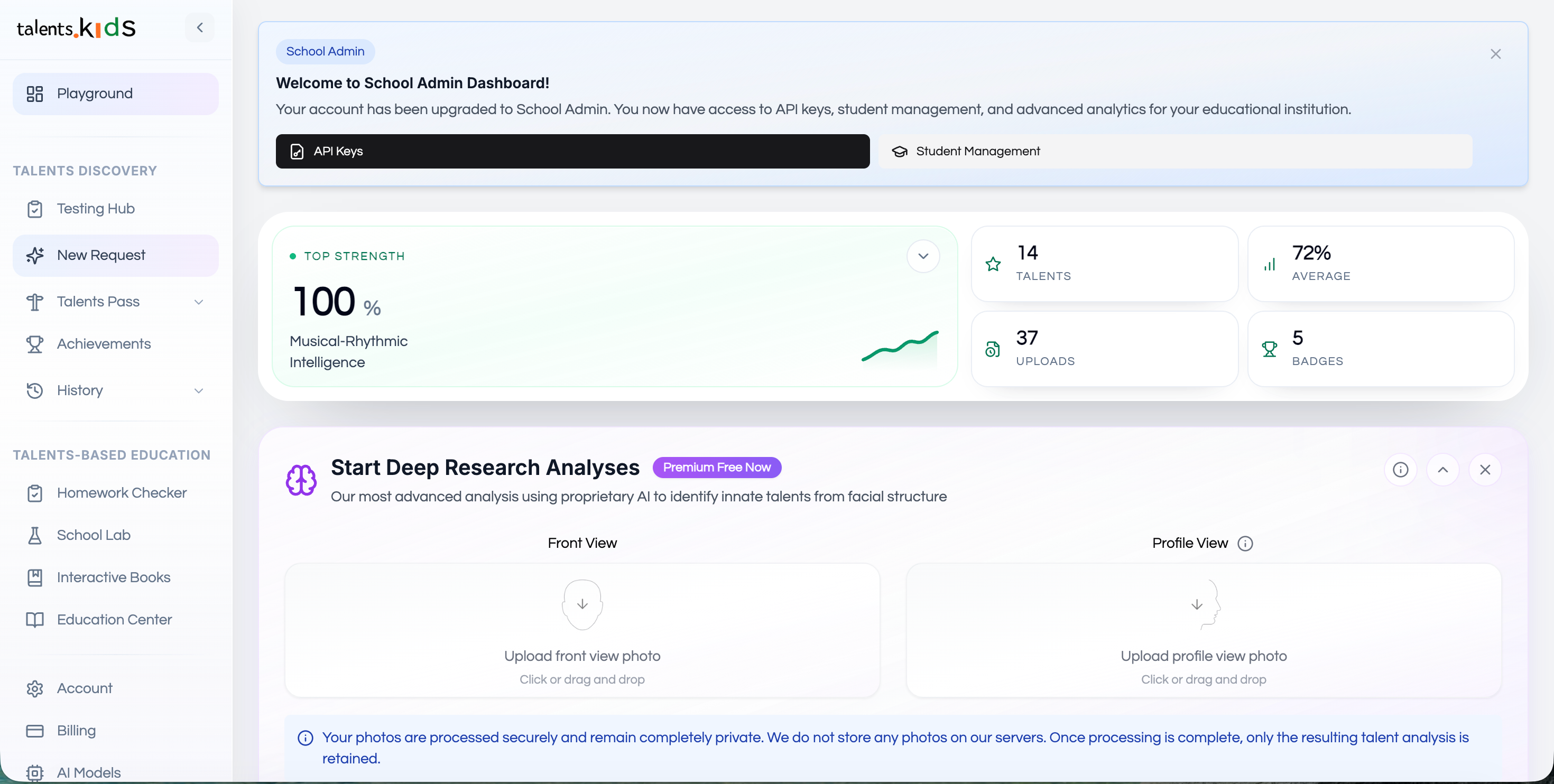Open the Testing Hub page
This screenshot has height=784, width=1554.
pyautogui.click(x=115, y=209)
